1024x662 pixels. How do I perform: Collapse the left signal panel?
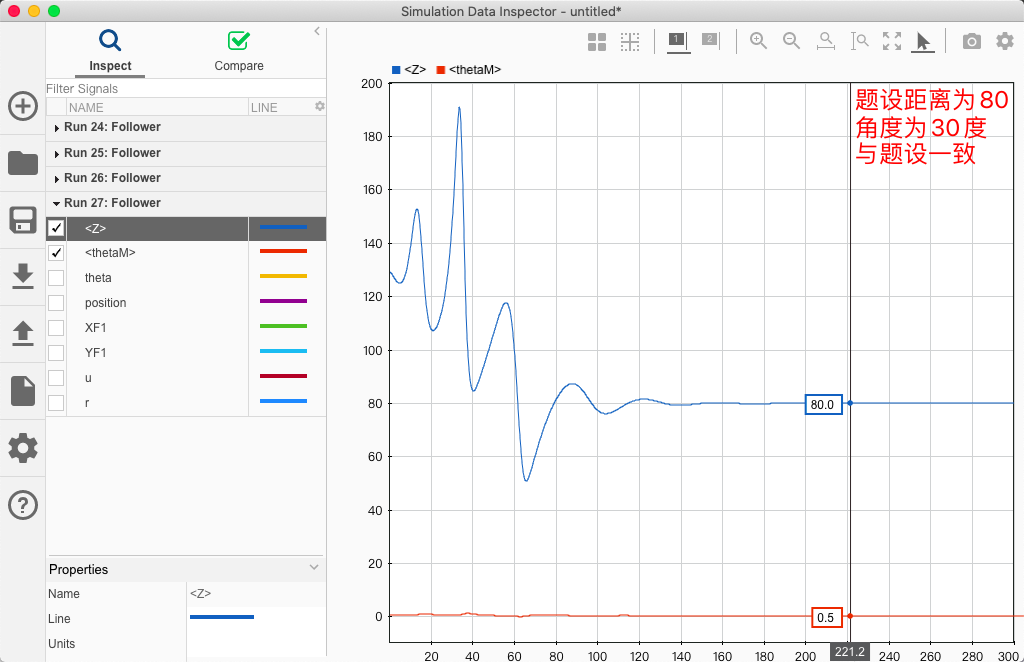317,31
